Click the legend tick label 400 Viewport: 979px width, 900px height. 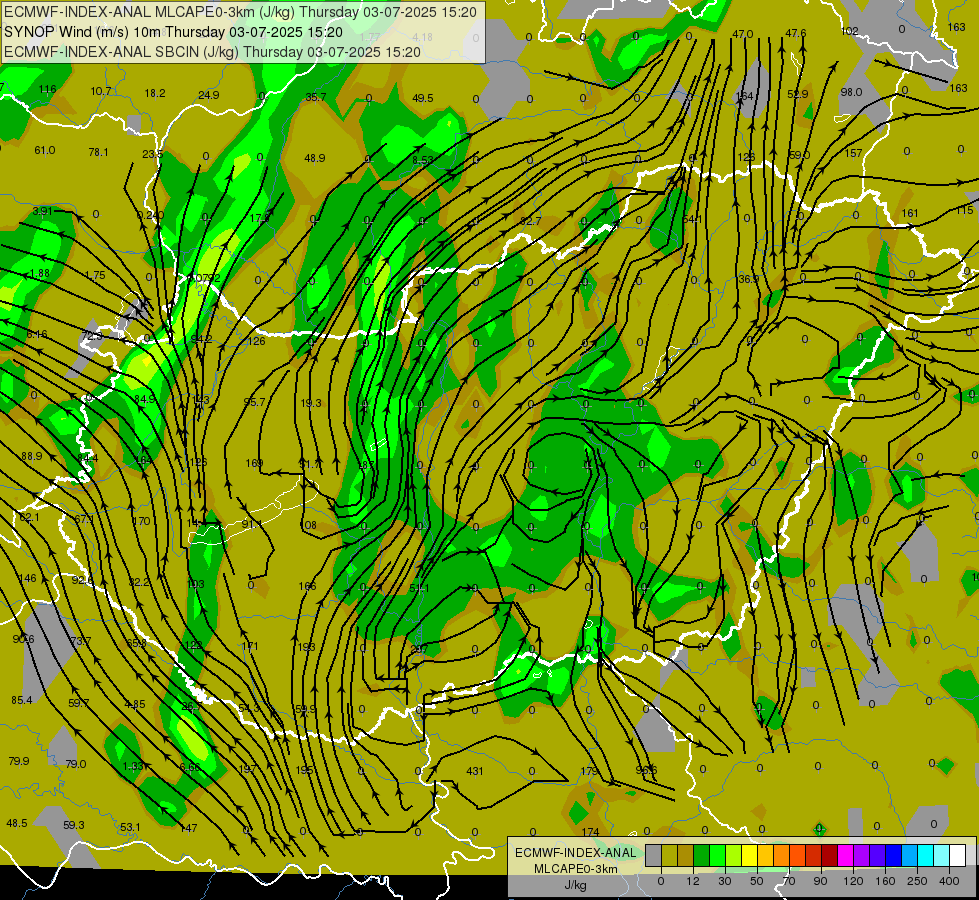tap(949, 881)
